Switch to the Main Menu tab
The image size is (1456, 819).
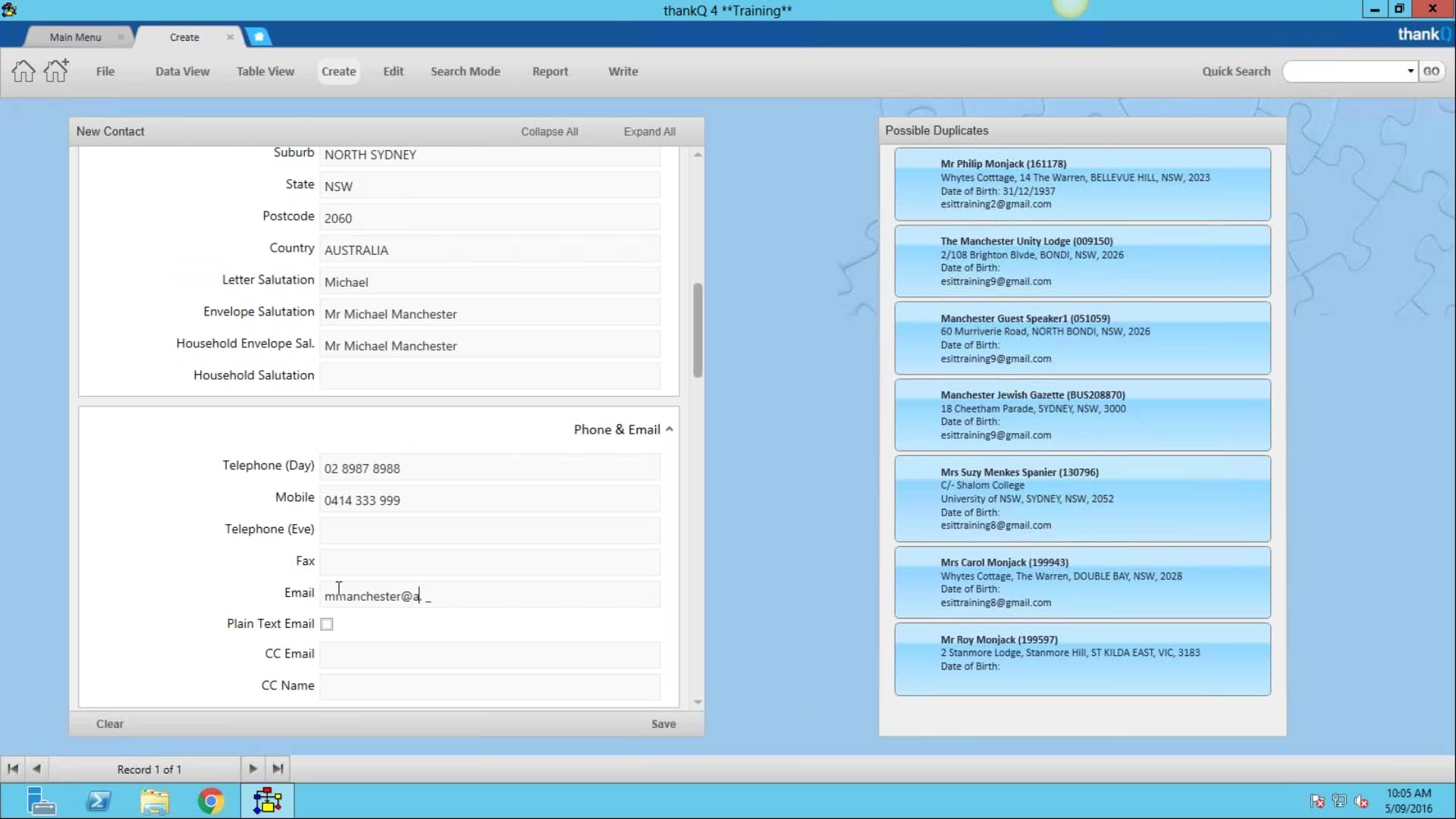tap(74, 36)
